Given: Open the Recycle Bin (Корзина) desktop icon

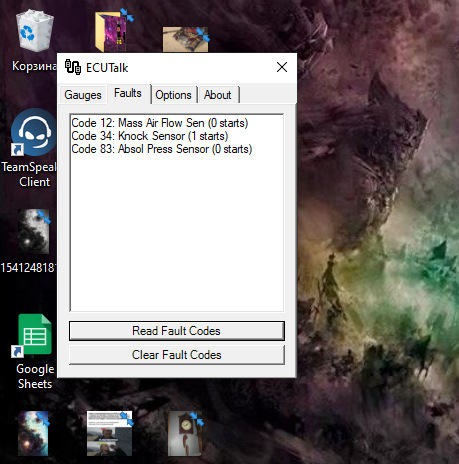Looking at the screenshot, I should (x=35, y=40).
